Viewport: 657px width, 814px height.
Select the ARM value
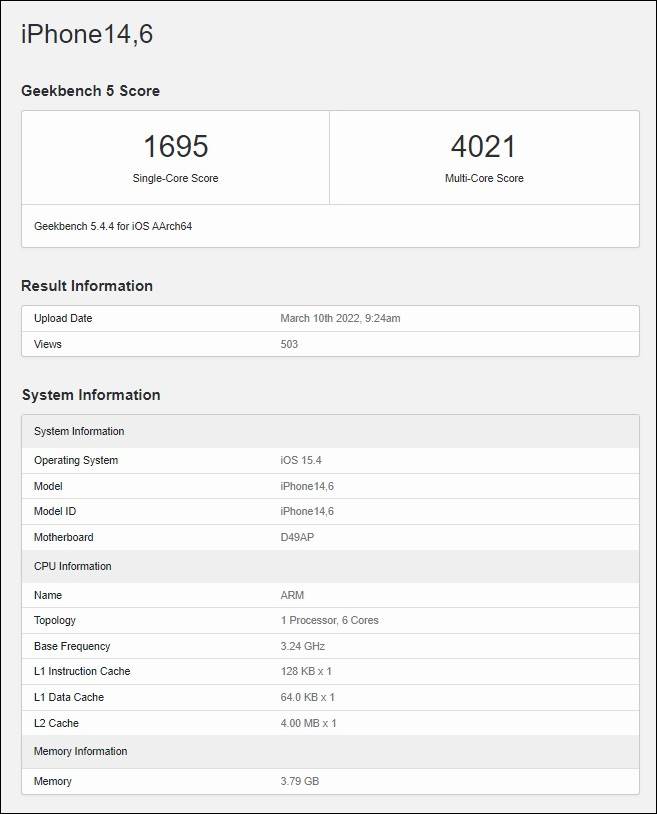point(292,595)
